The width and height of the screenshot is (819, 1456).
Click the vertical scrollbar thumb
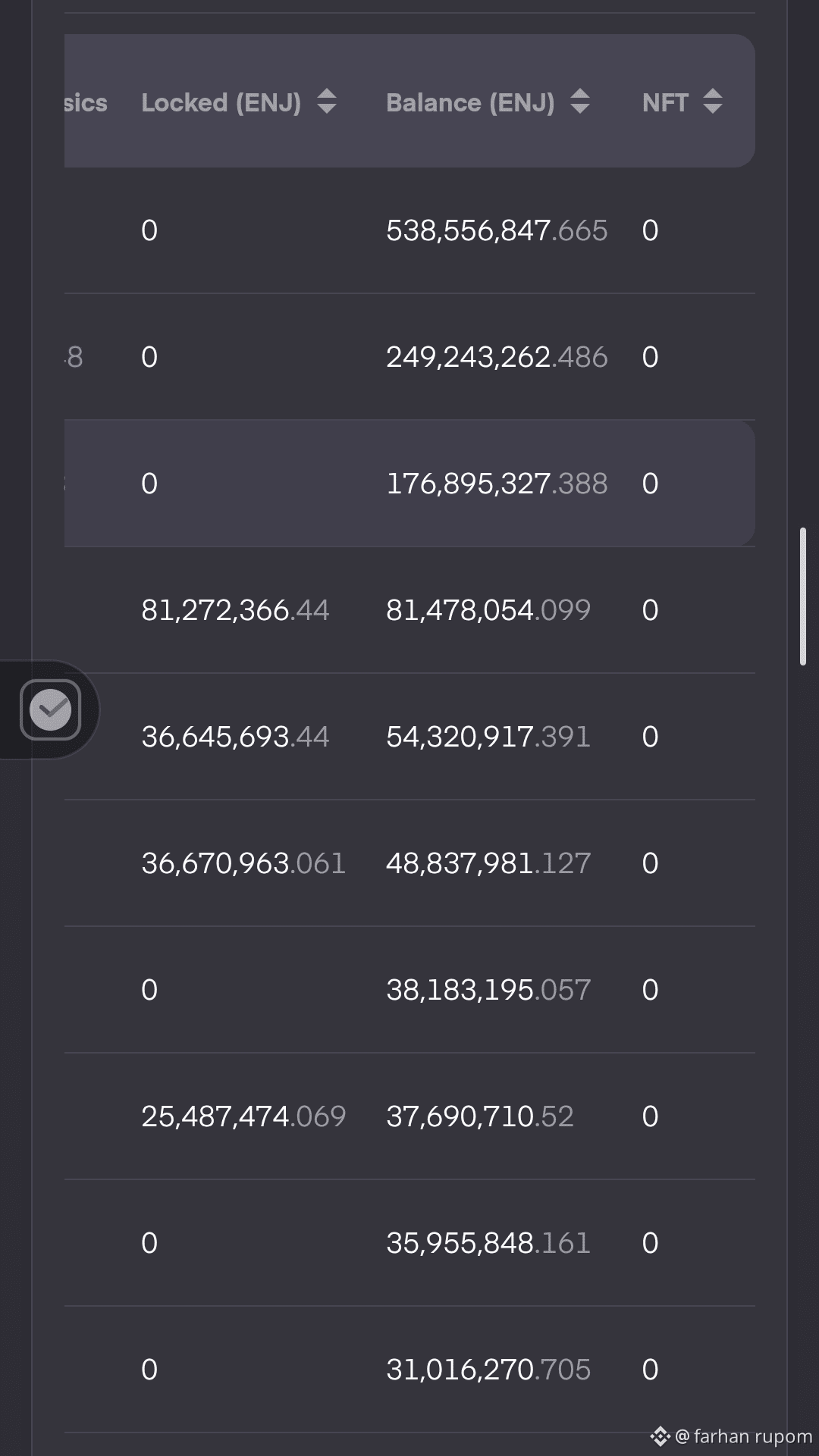click(803, 596)
